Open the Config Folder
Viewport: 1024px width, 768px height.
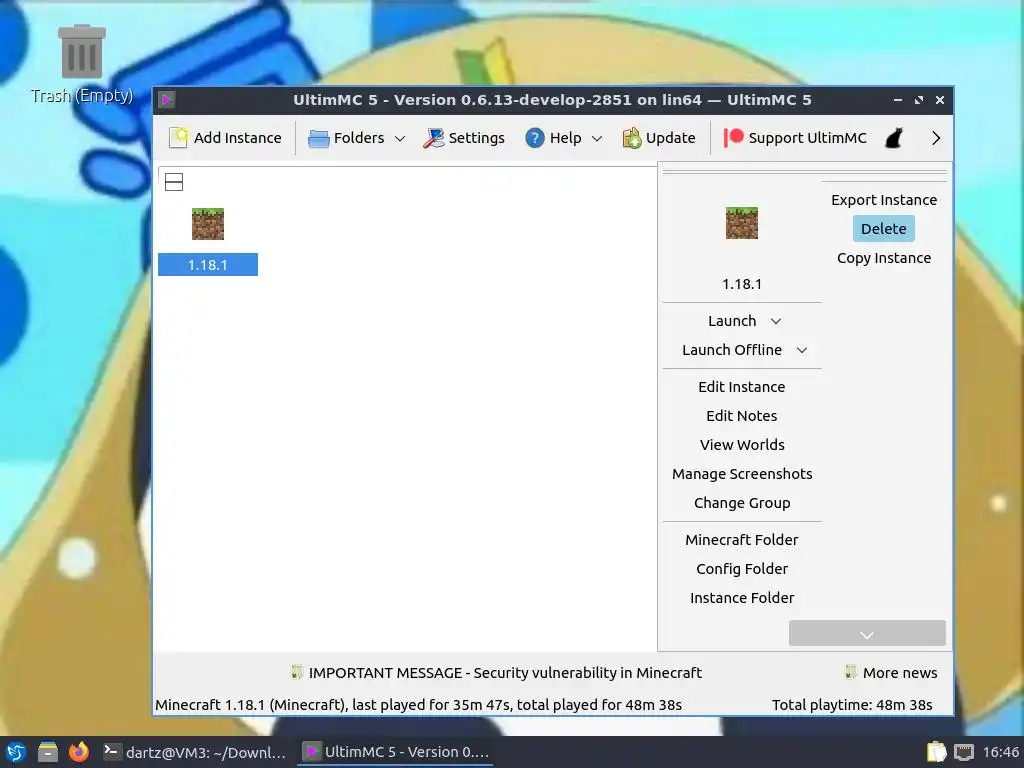point(742,569)
